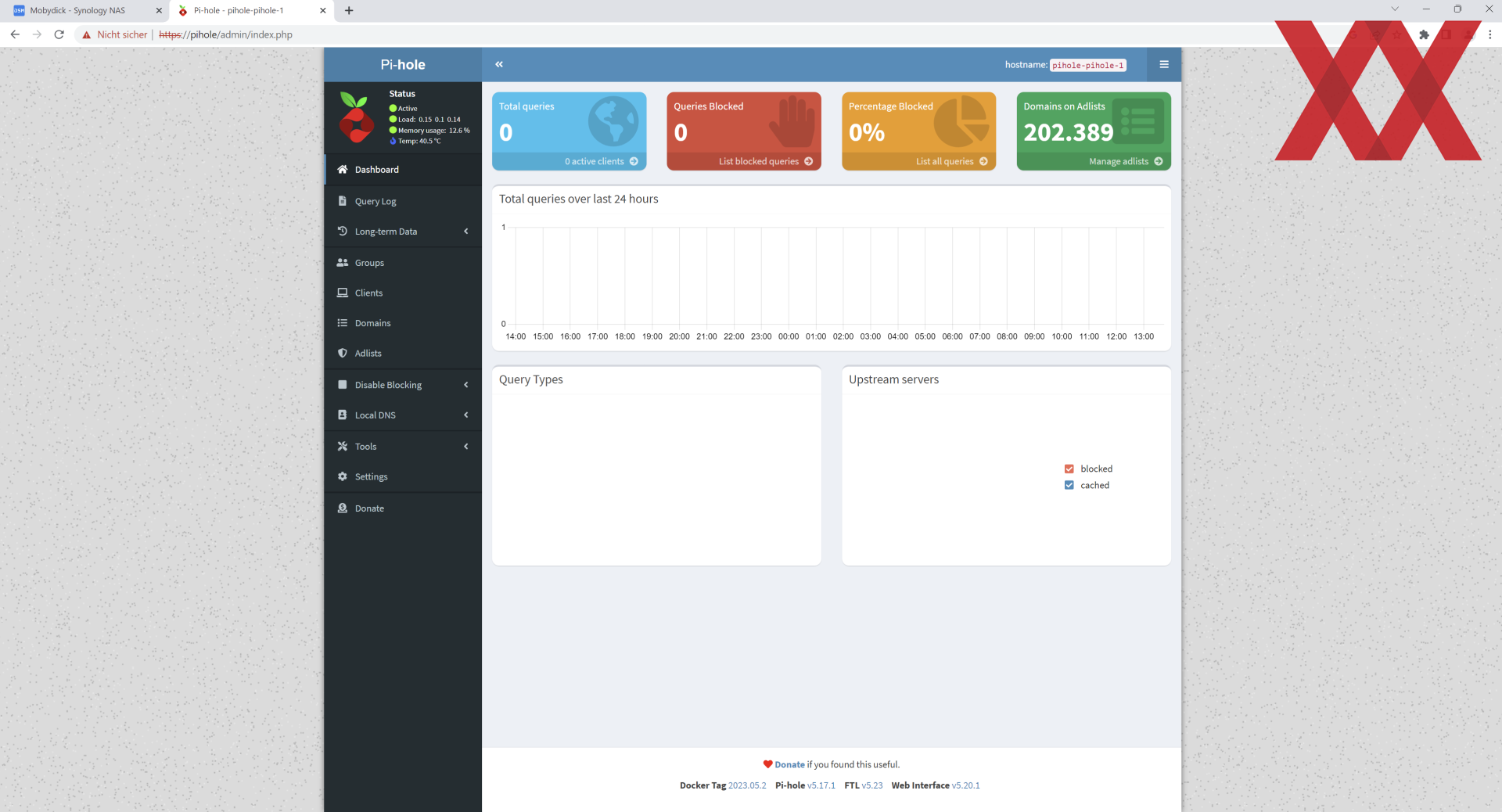
Task: Open a new browser tab with plus button
Action: pyautogui.click(x=349, y=10)
